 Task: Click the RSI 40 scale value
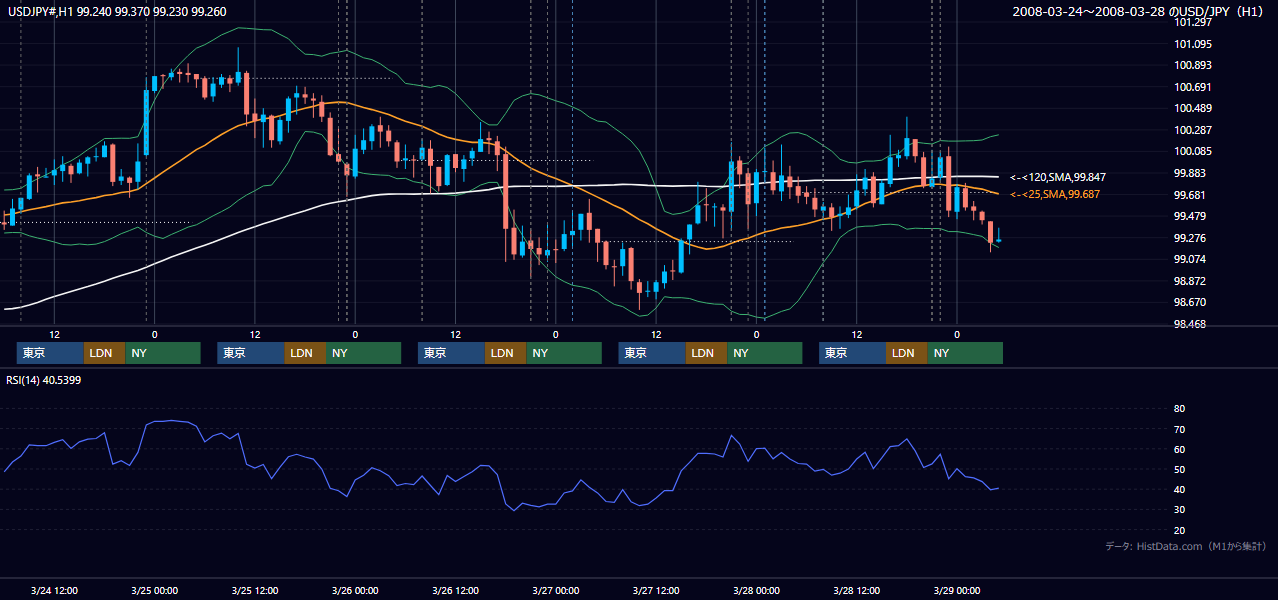point(1180,489)
